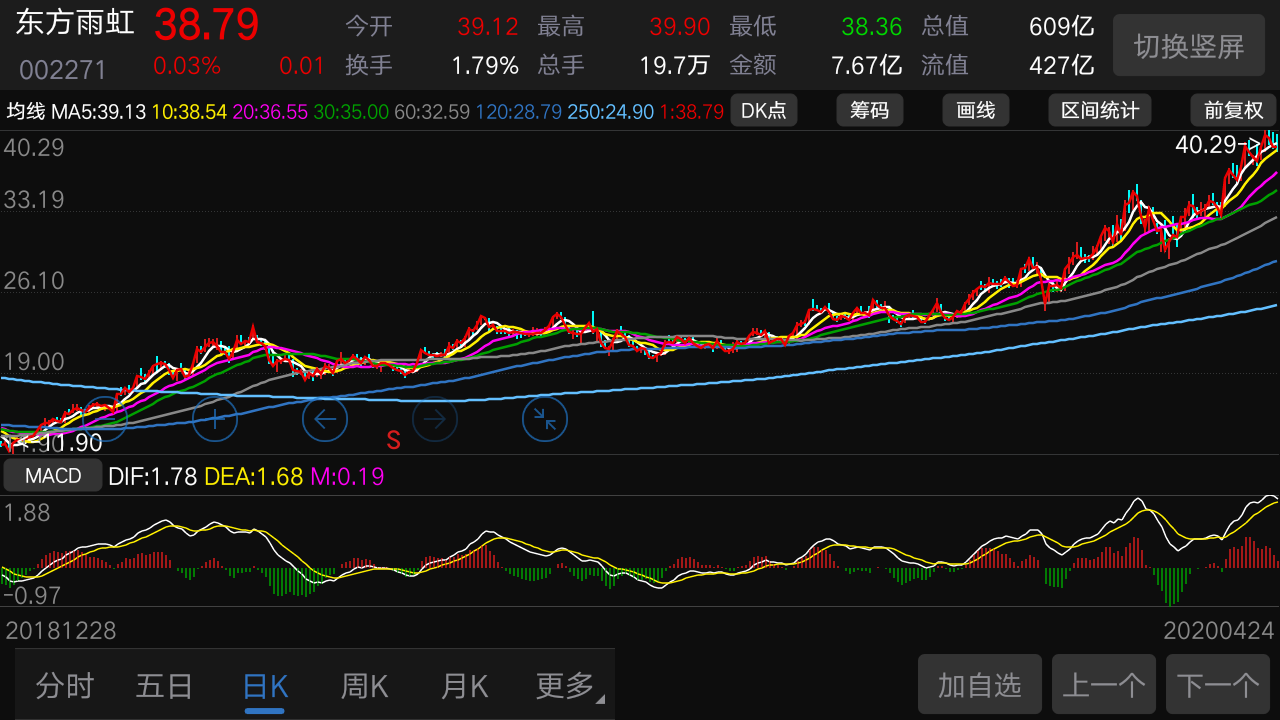Tap high marker 40.29 at chart right
Screen dimensions: 1280x720
[x=1207, y=145]
